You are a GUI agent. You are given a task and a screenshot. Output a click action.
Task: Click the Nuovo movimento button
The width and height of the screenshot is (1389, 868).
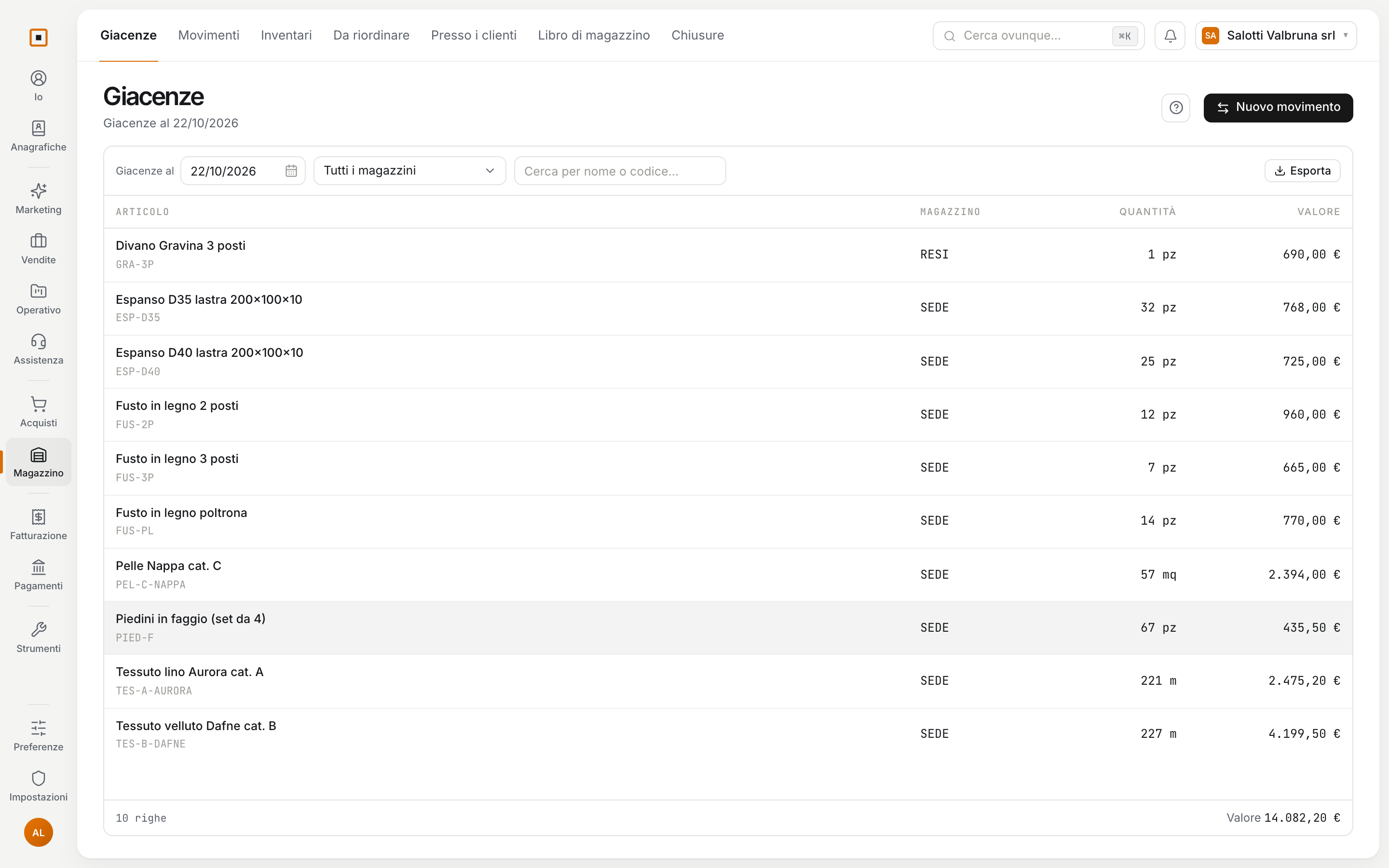(1278, 108)
